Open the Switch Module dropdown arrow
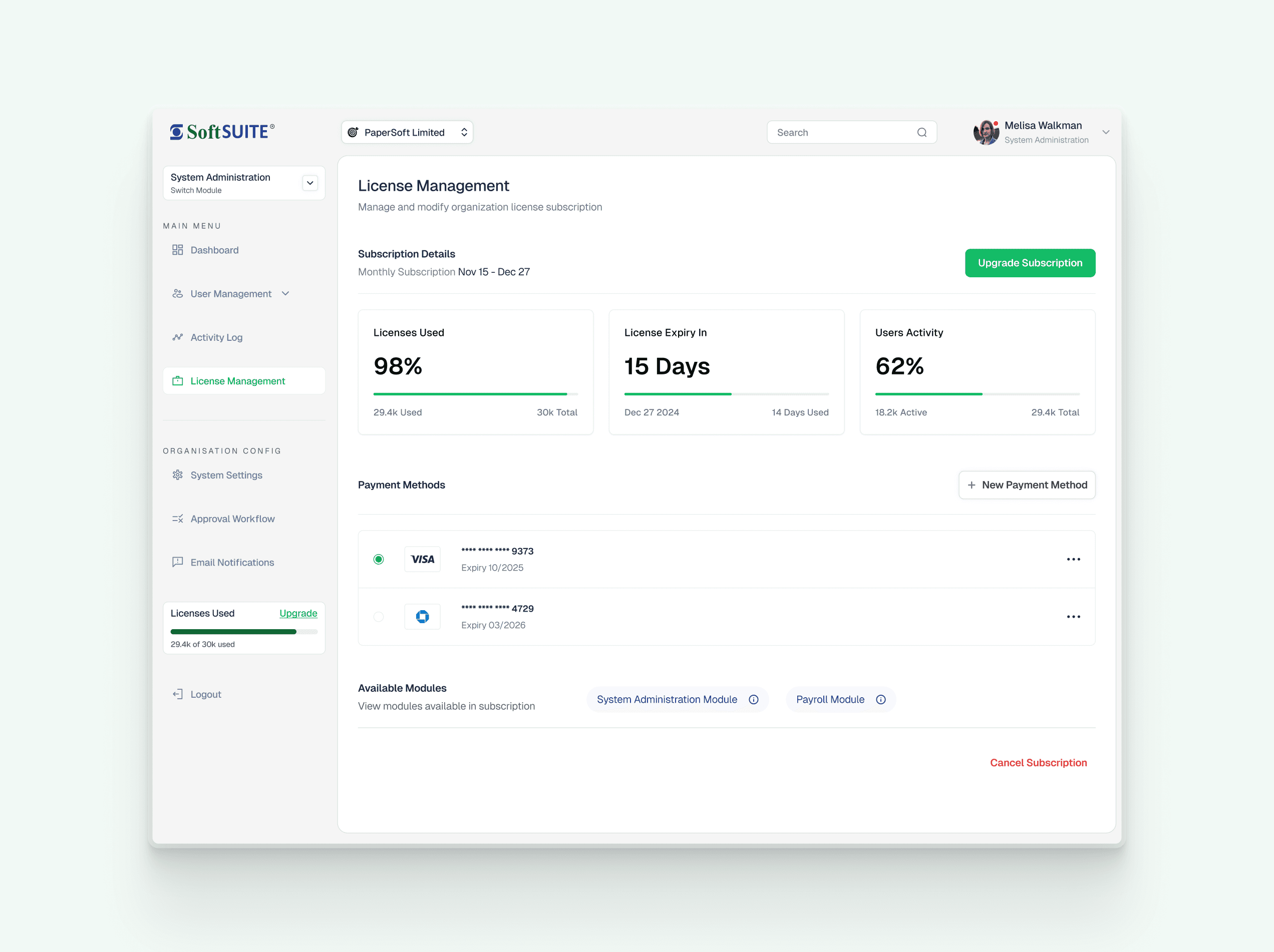This screenshot has width=1274, height=952. click(310, 183)
